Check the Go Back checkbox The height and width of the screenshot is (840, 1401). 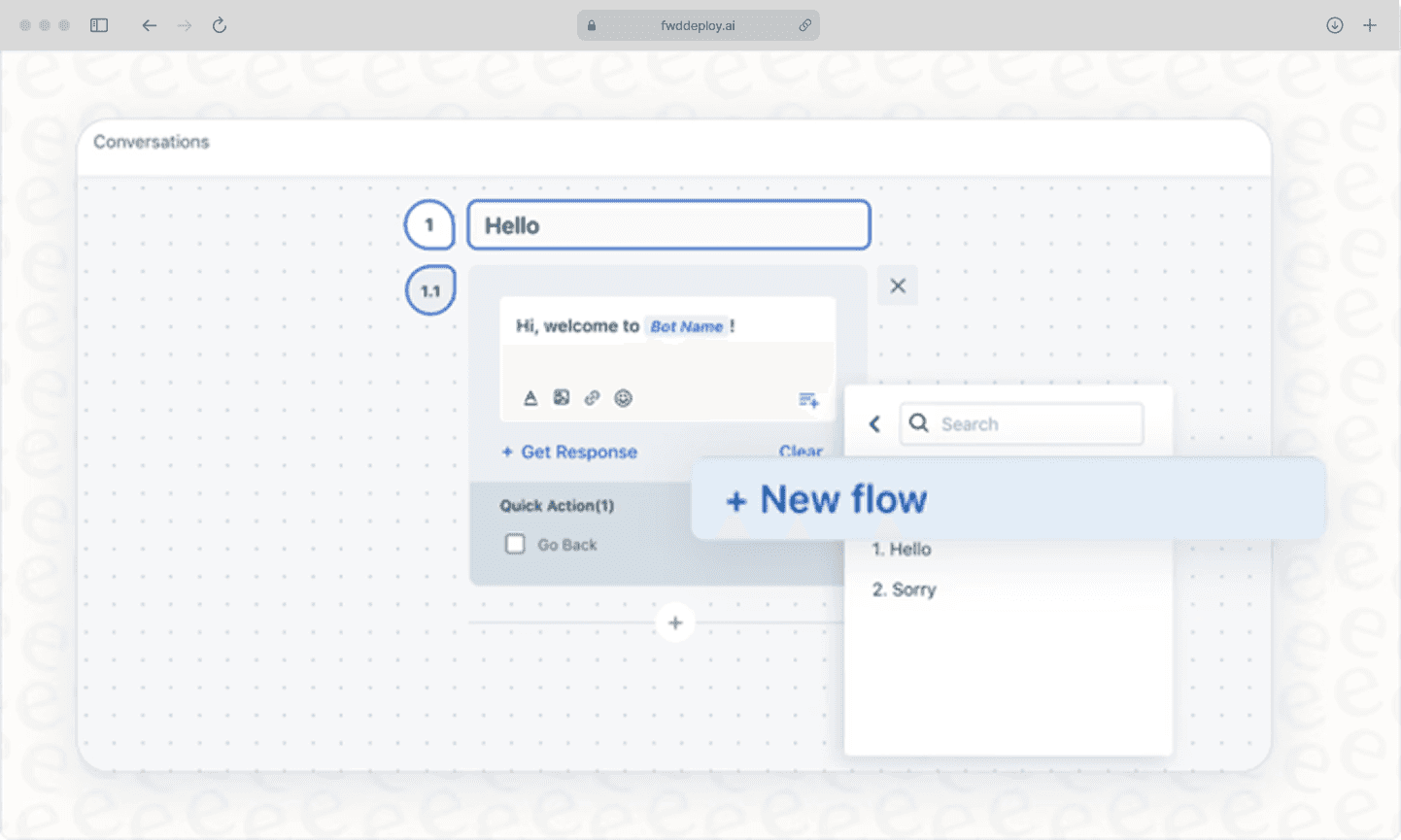click(x=515, y=544)
